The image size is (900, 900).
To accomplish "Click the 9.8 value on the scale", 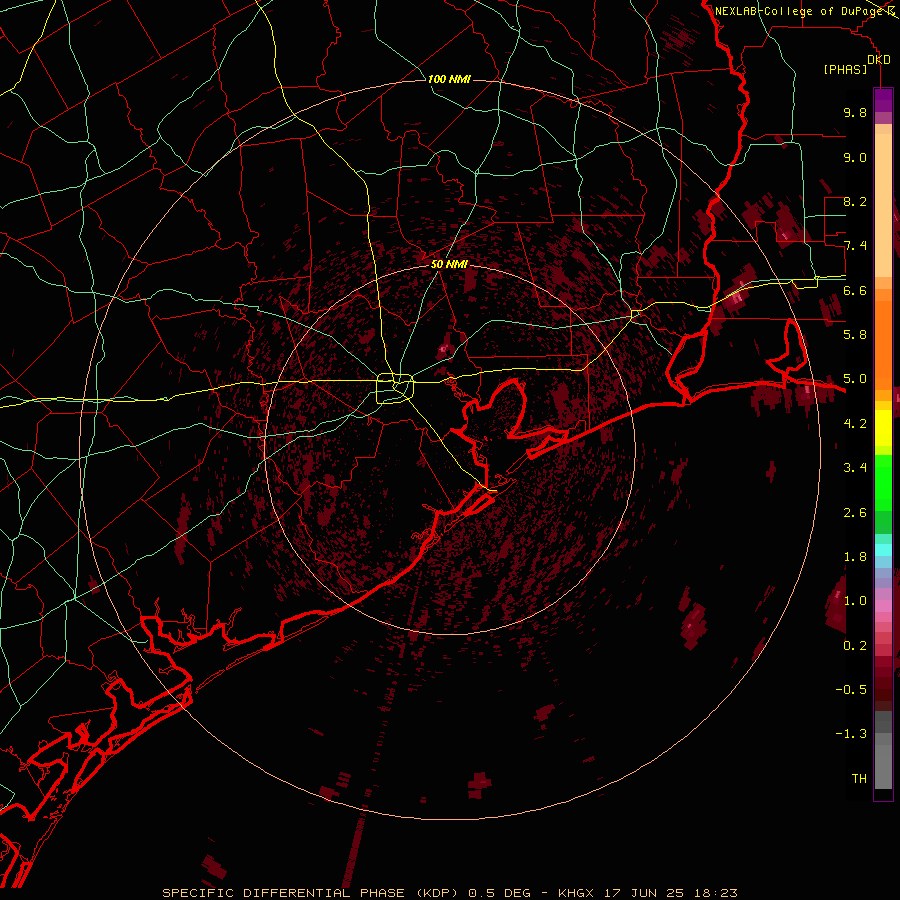I will [x=855, y=112].
